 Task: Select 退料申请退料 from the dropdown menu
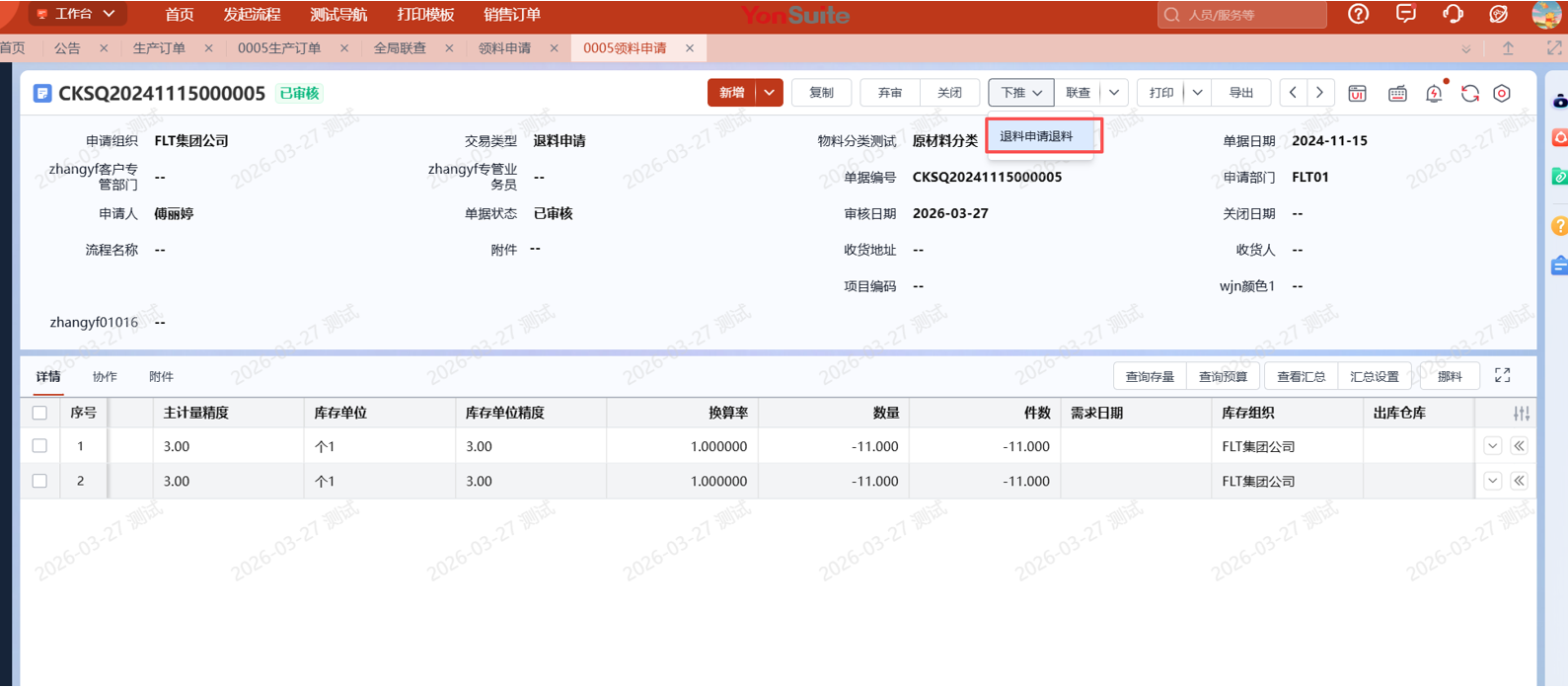tap(1036, 136)
